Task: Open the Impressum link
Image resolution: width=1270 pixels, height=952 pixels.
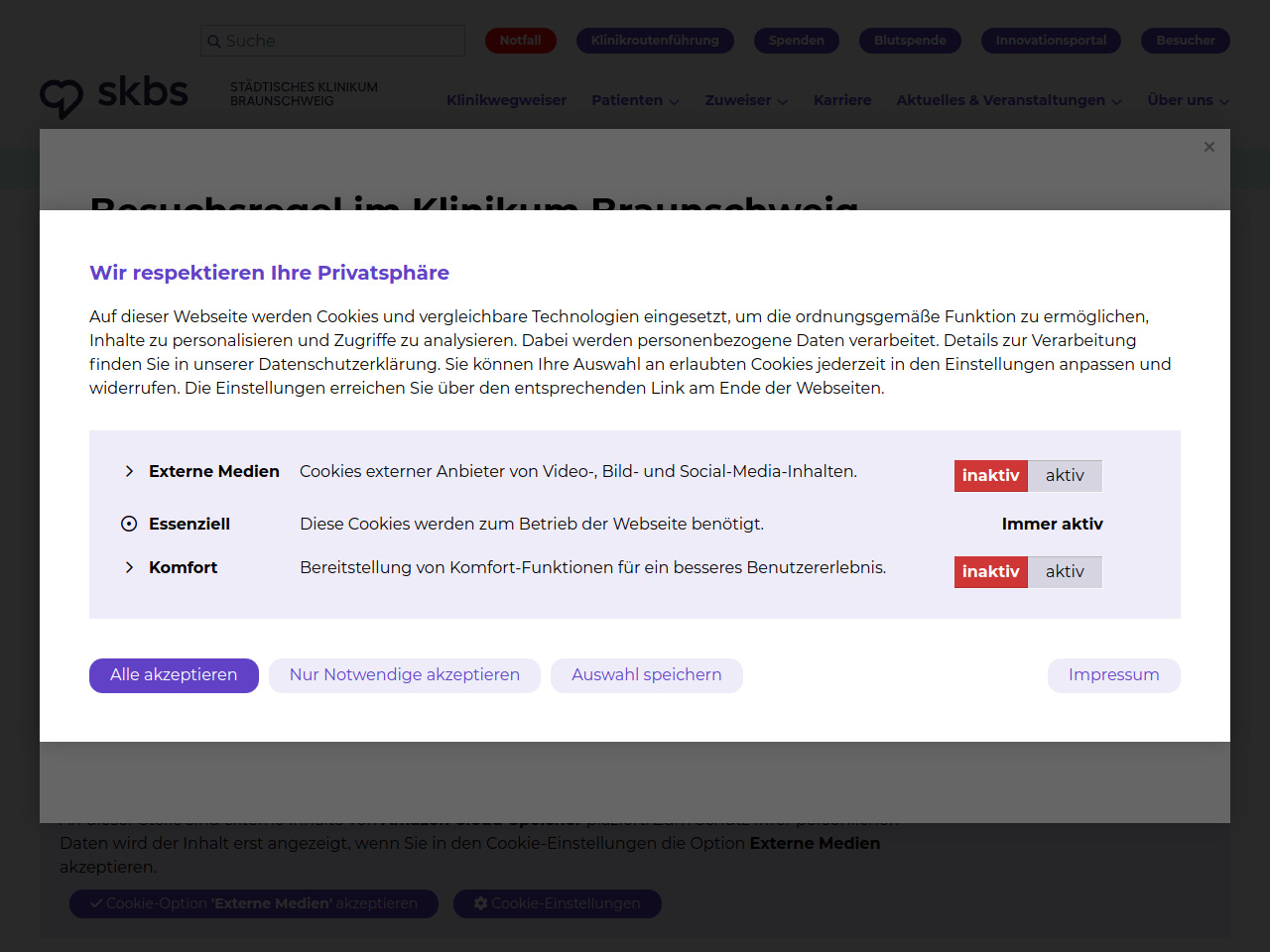Action: 1113,675
